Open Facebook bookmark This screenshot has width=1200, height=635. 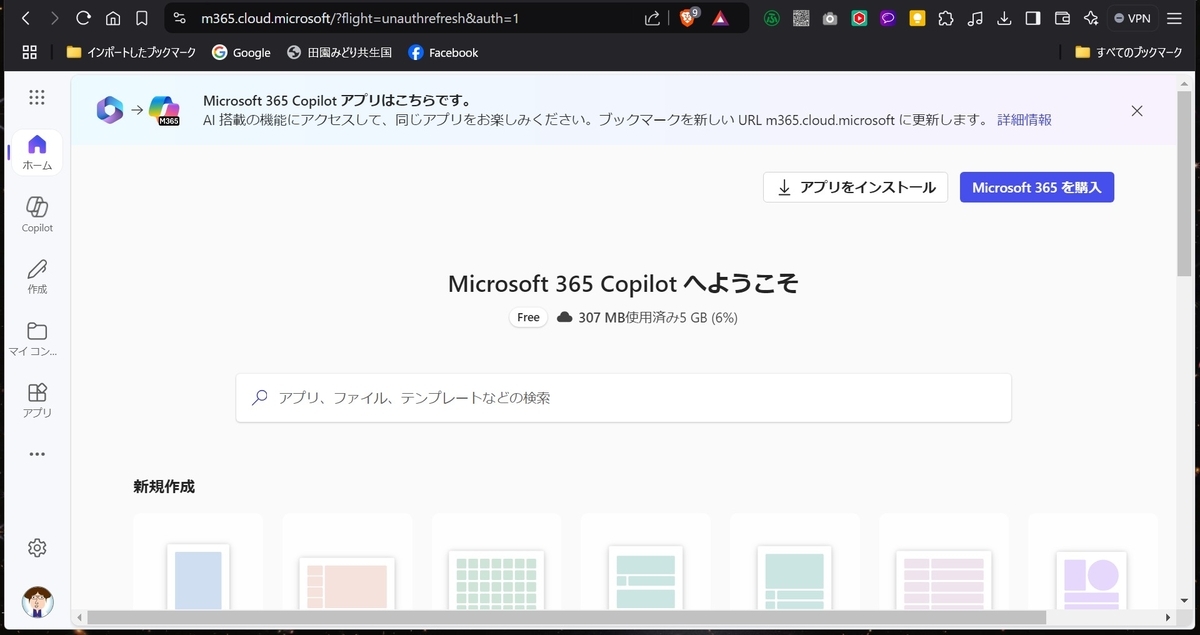click(x=443, y=52)
